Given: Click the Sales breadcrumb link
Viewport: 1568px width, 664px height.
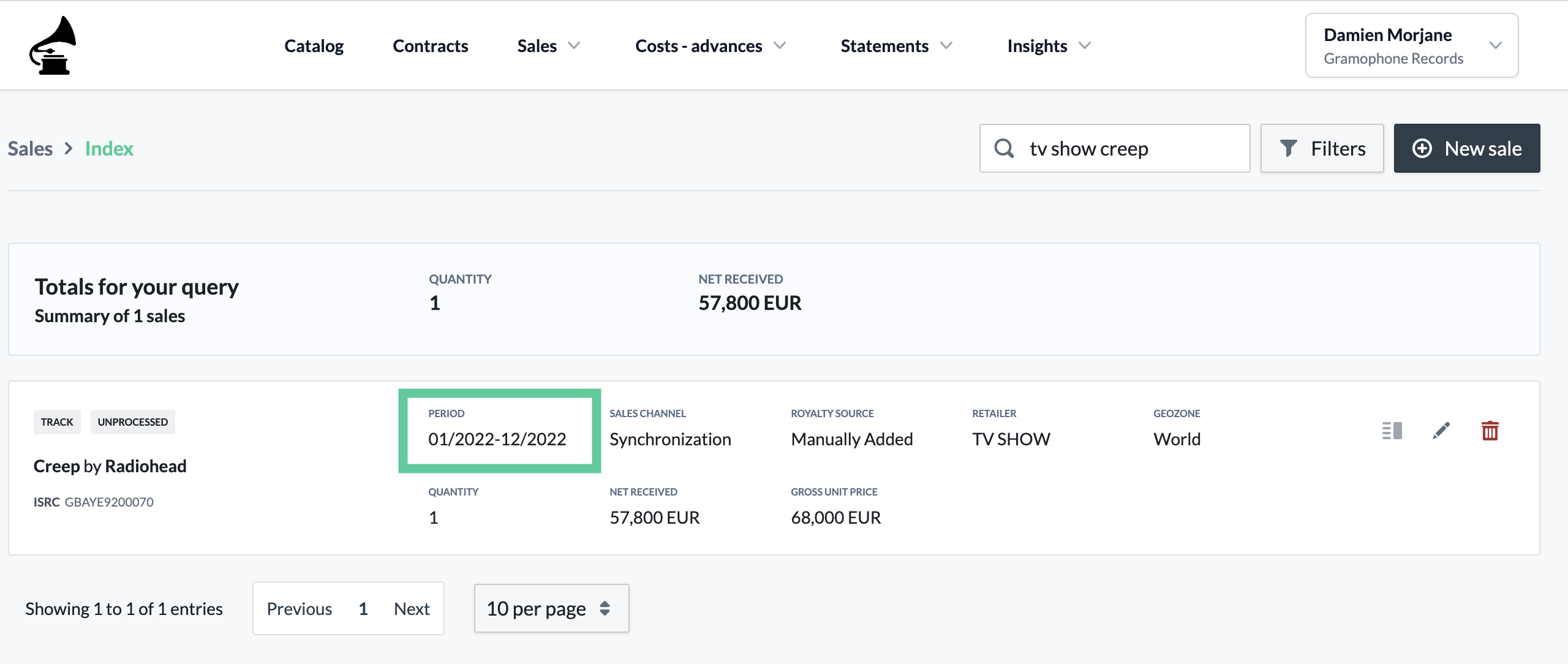Looking at the screenshot, I should pos(30,148).
